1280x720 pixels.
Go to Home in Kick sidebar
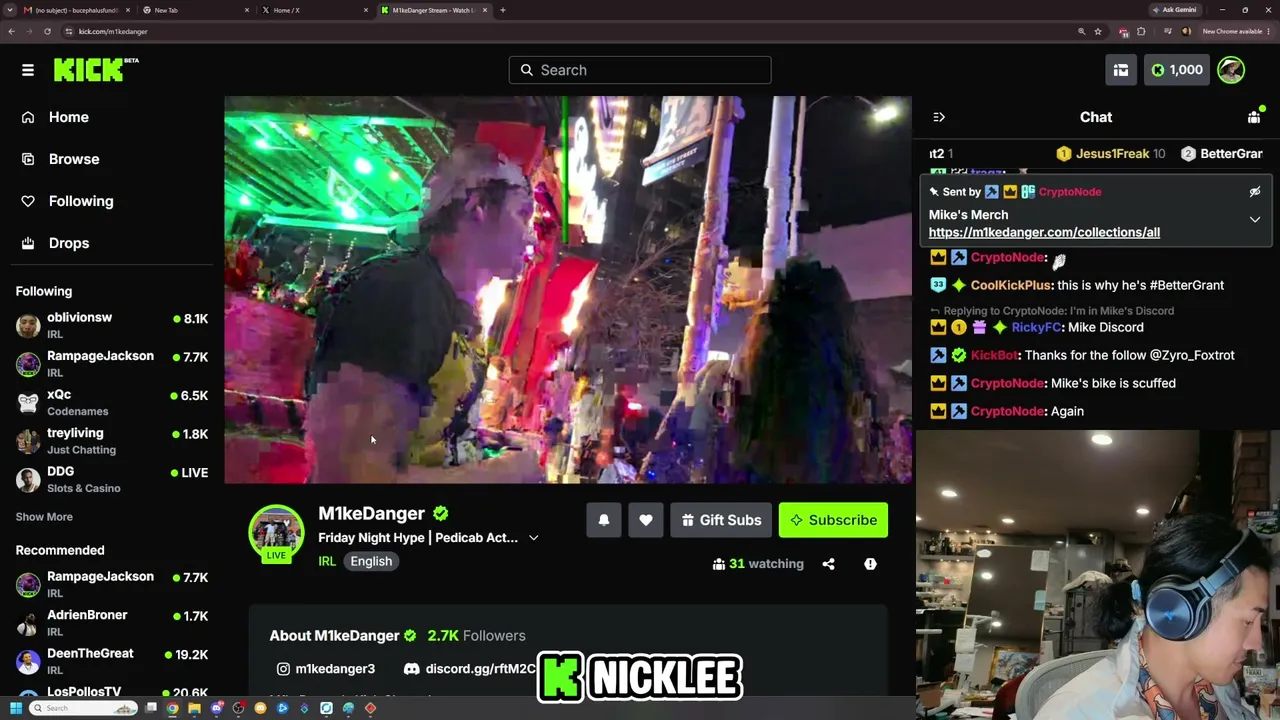point(69,117)
